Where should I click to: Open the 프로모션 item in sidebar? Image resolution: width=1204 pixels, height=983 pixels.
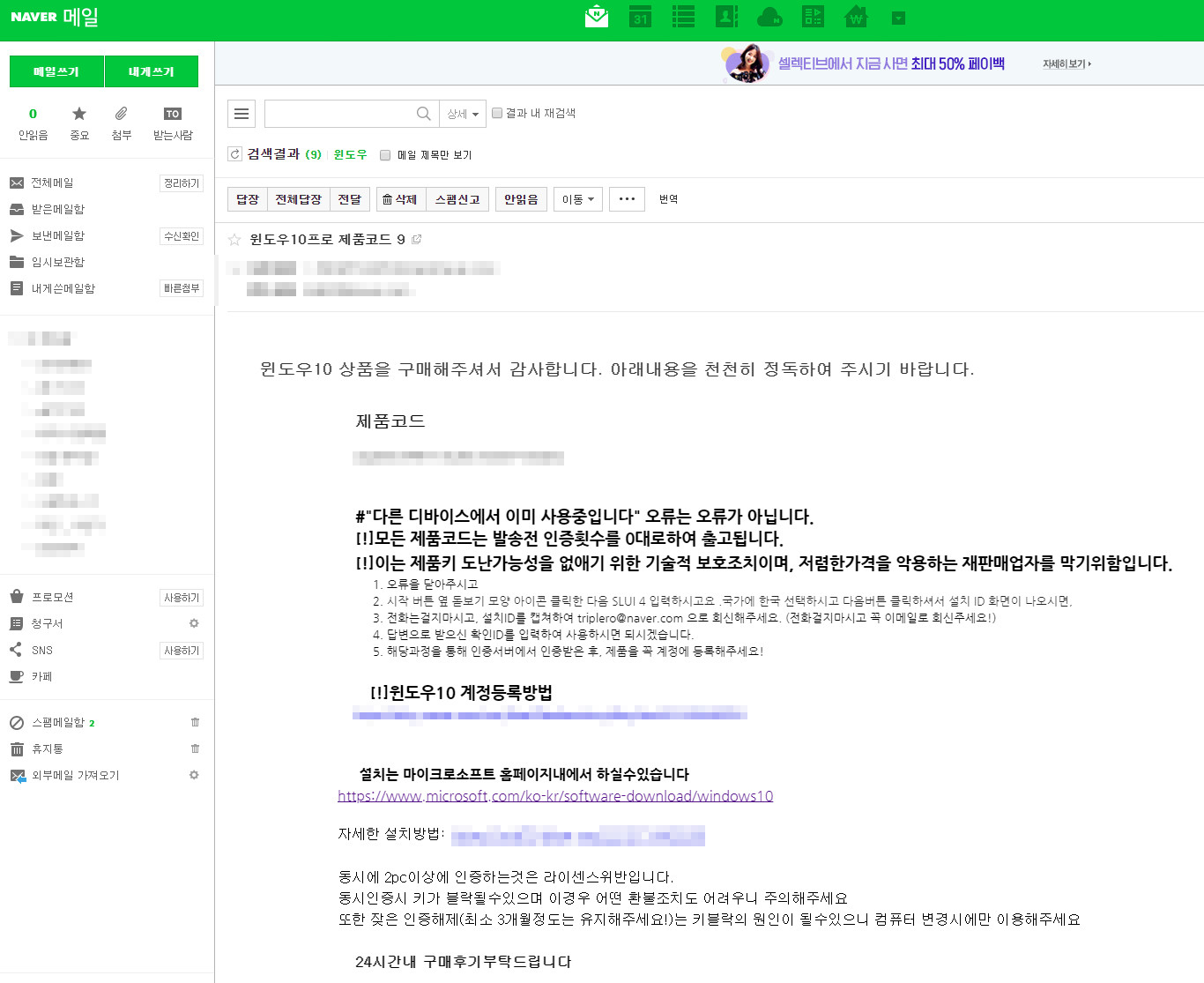coord(52,597)
